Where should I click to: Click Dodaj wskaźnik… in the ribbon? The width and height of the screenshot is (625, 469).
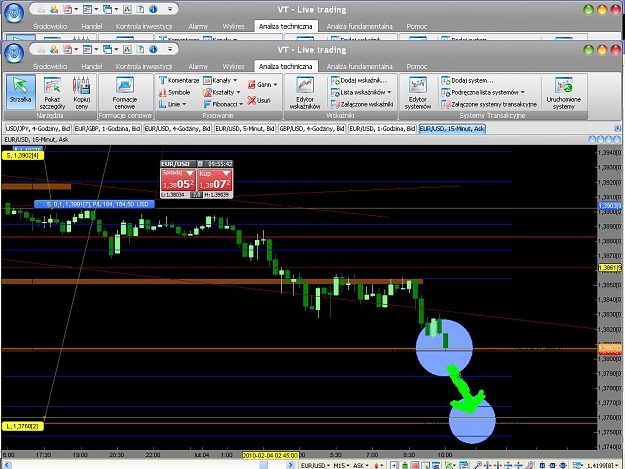pyautogui.click(x=359, y=80)
